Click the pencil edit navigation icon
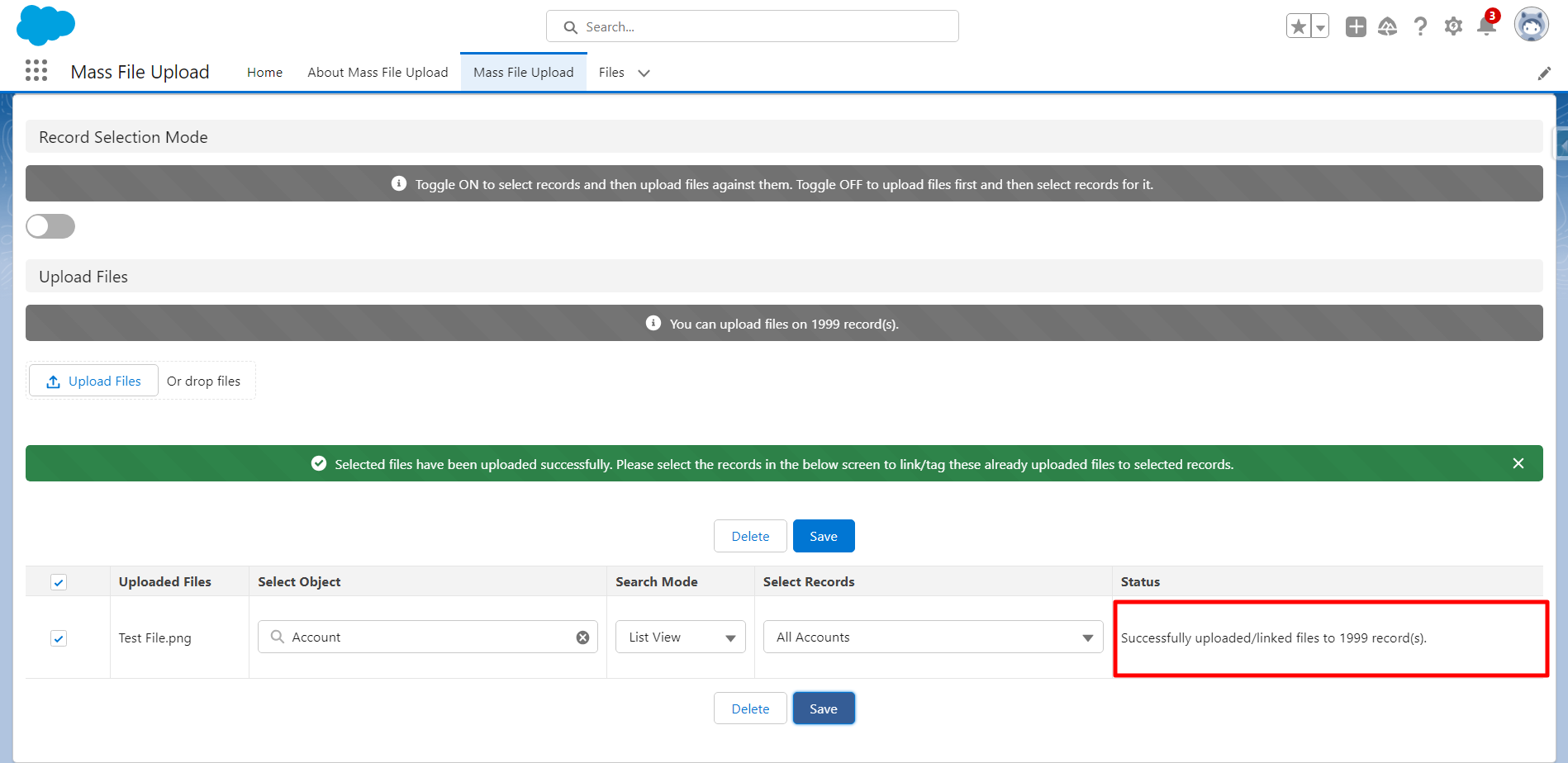 [x=1544, y=73]
